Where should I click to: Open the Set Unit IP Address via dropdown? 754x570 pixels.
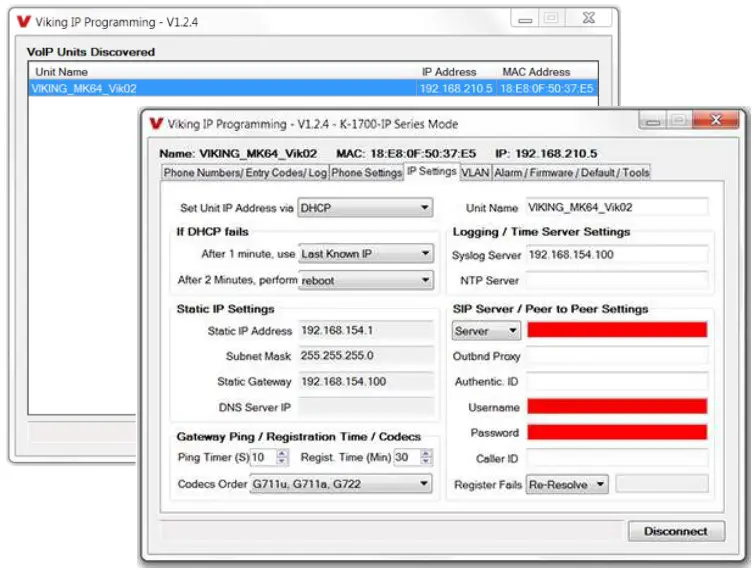coord(365,208)
